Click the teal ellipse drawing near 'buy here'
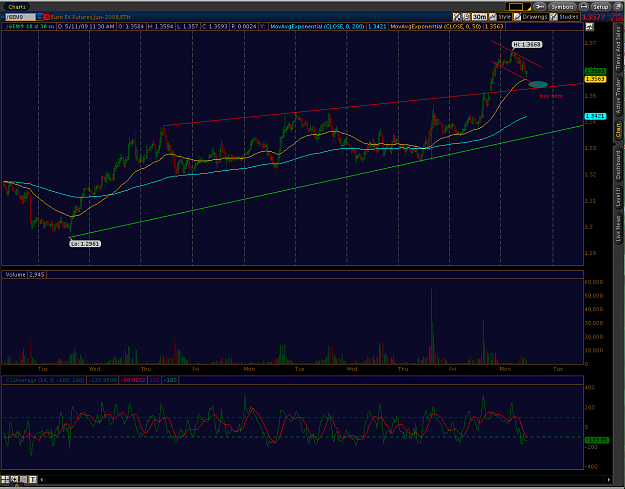The image size is (625, 489). point(538,84)
